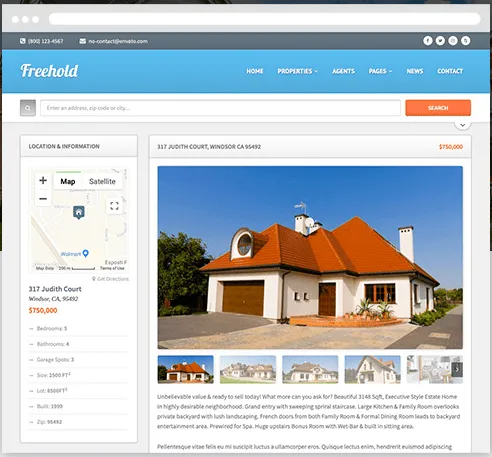Focus the address search input field
Image resolution: width=492 pixels, height=457 pixels.
pyautogui.click(x=220, y=108)
